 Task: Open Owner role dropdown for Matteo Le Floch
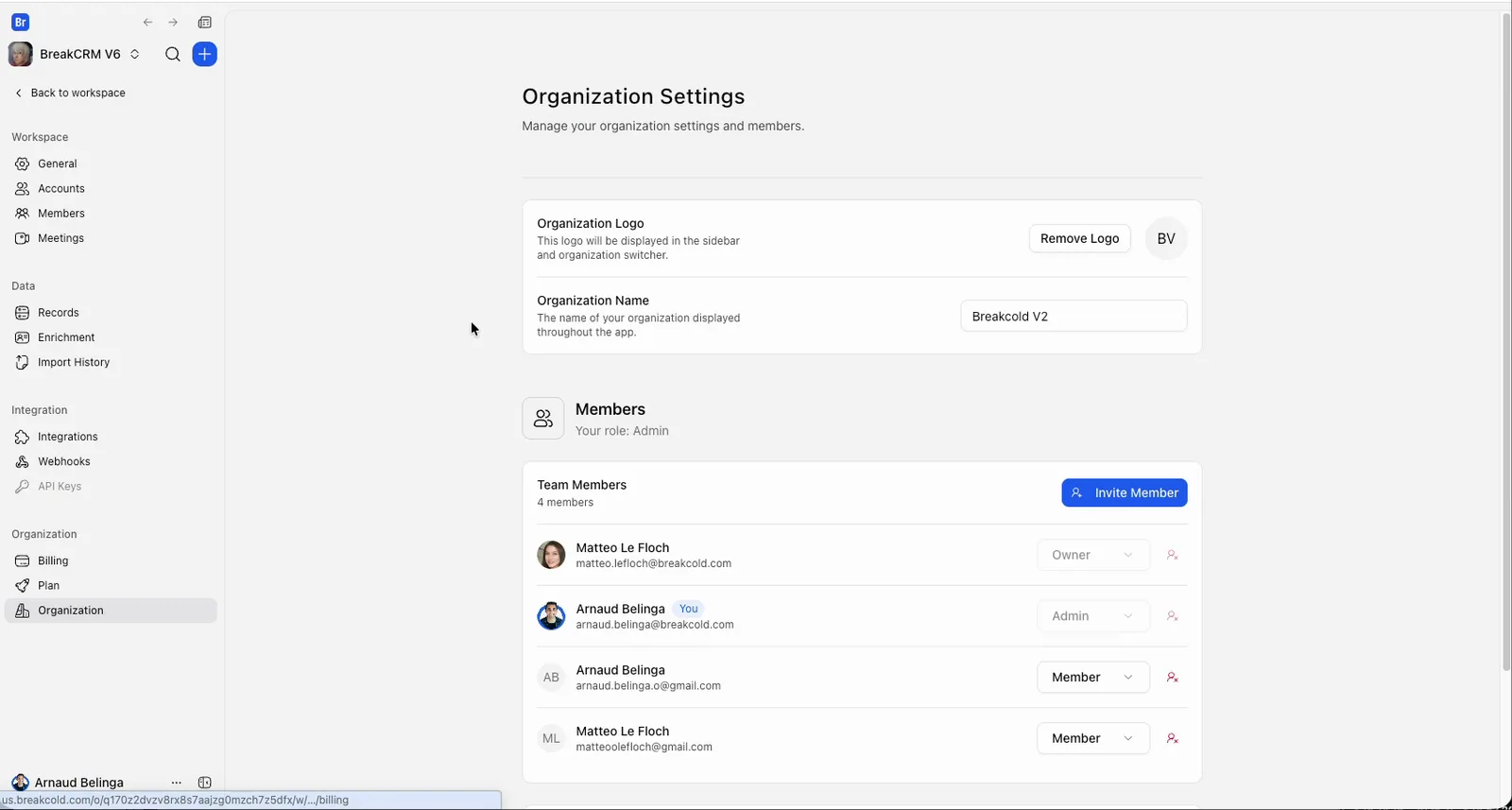coord(1093,555)
